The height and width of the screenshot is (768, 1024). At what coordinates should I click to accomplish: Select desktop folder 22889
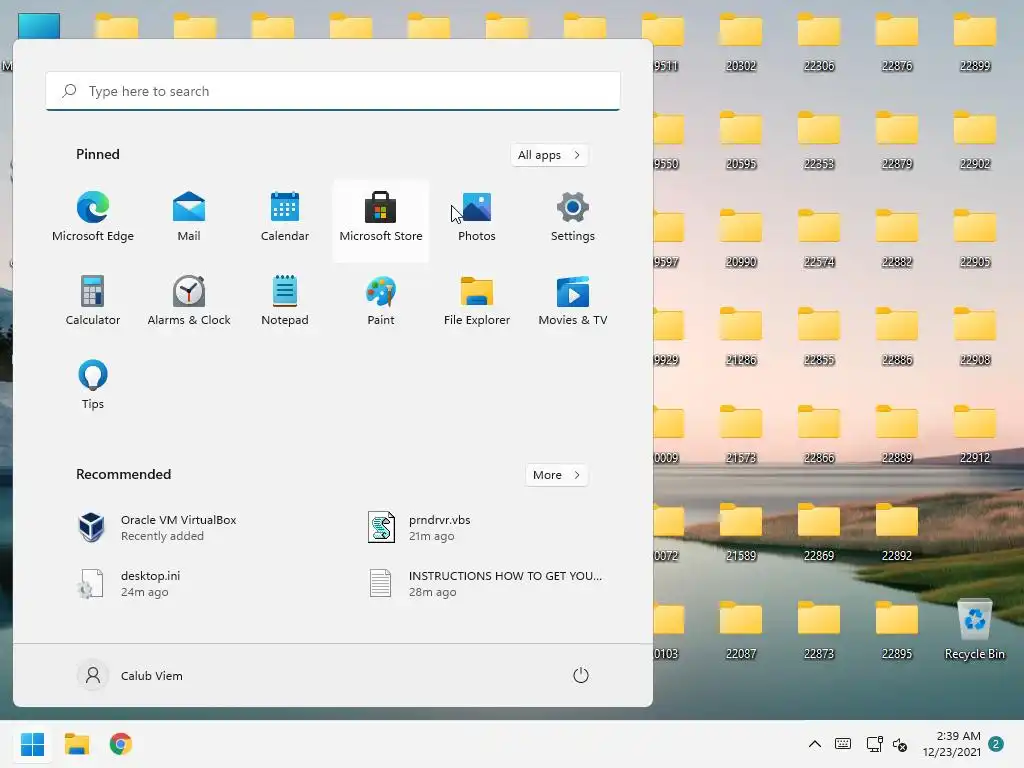click(x=897, y=434)
